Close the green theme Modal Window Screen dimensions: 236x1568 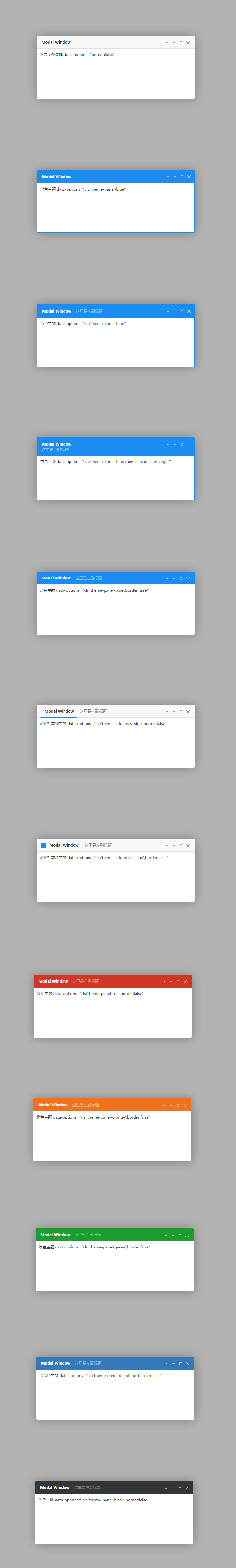pyautogui.click(x=187, y=1235)
